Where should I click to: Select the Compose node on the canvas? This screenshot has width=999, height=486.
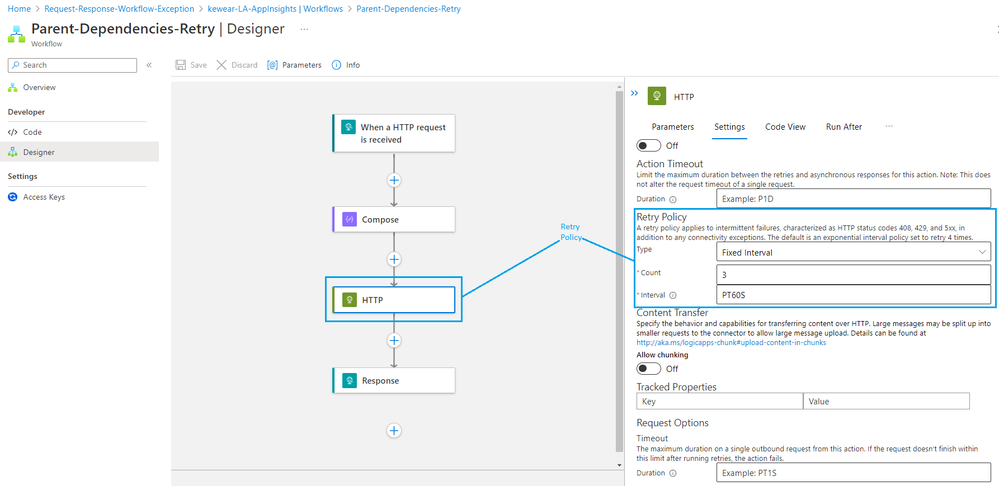click(x=394, y=219)
